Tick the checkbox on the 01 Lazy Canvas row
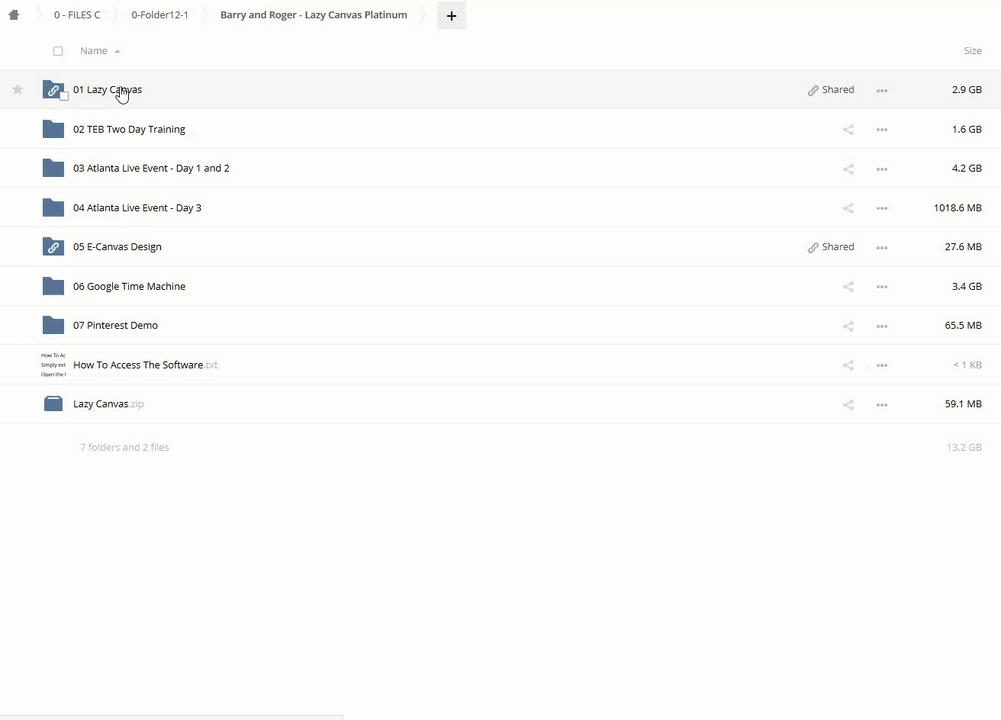Image resolution: width=1001 pixels, height=720 pixels. (64, 97)
